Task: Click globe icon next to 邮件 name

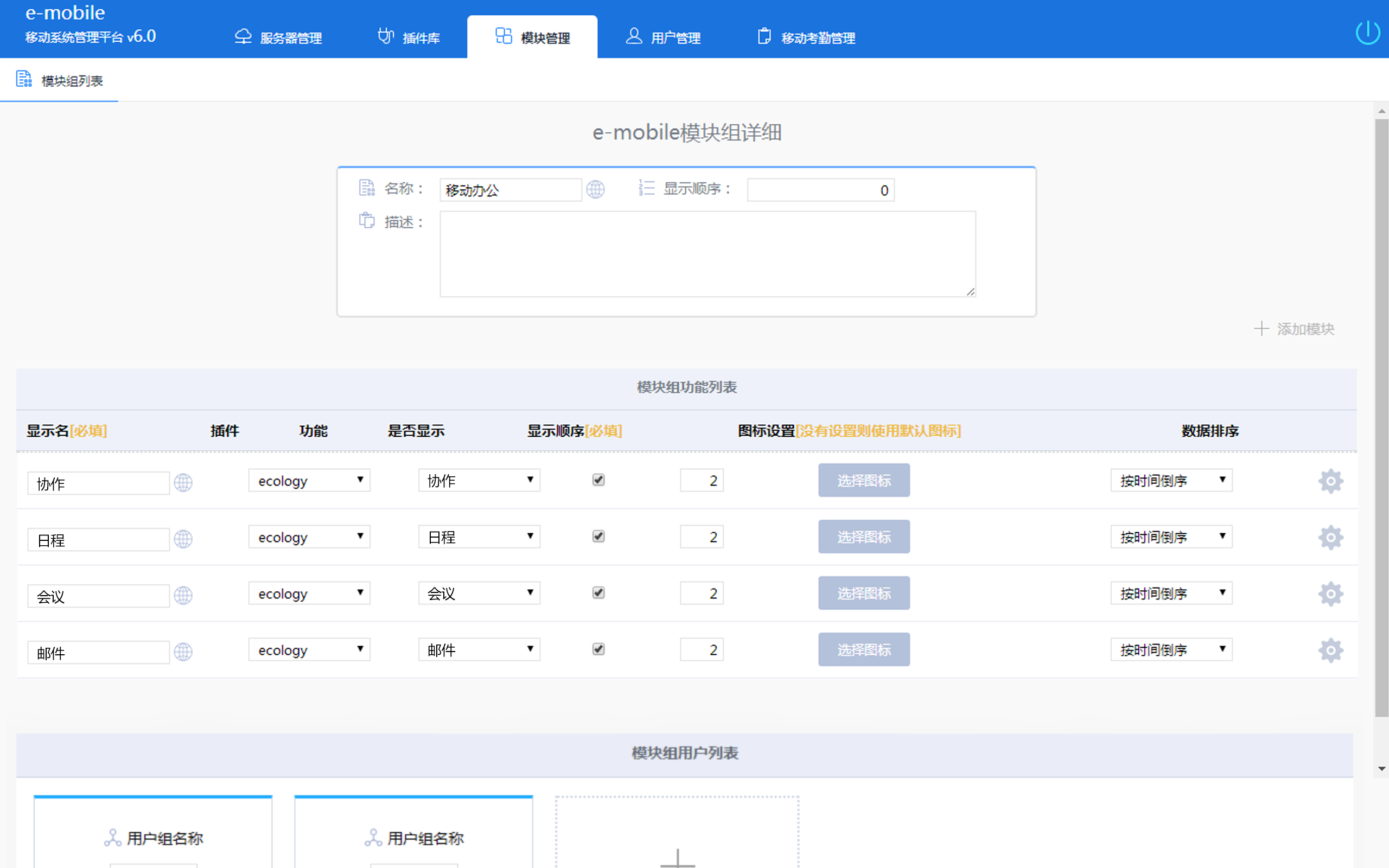Action: (x=183, y=652)
